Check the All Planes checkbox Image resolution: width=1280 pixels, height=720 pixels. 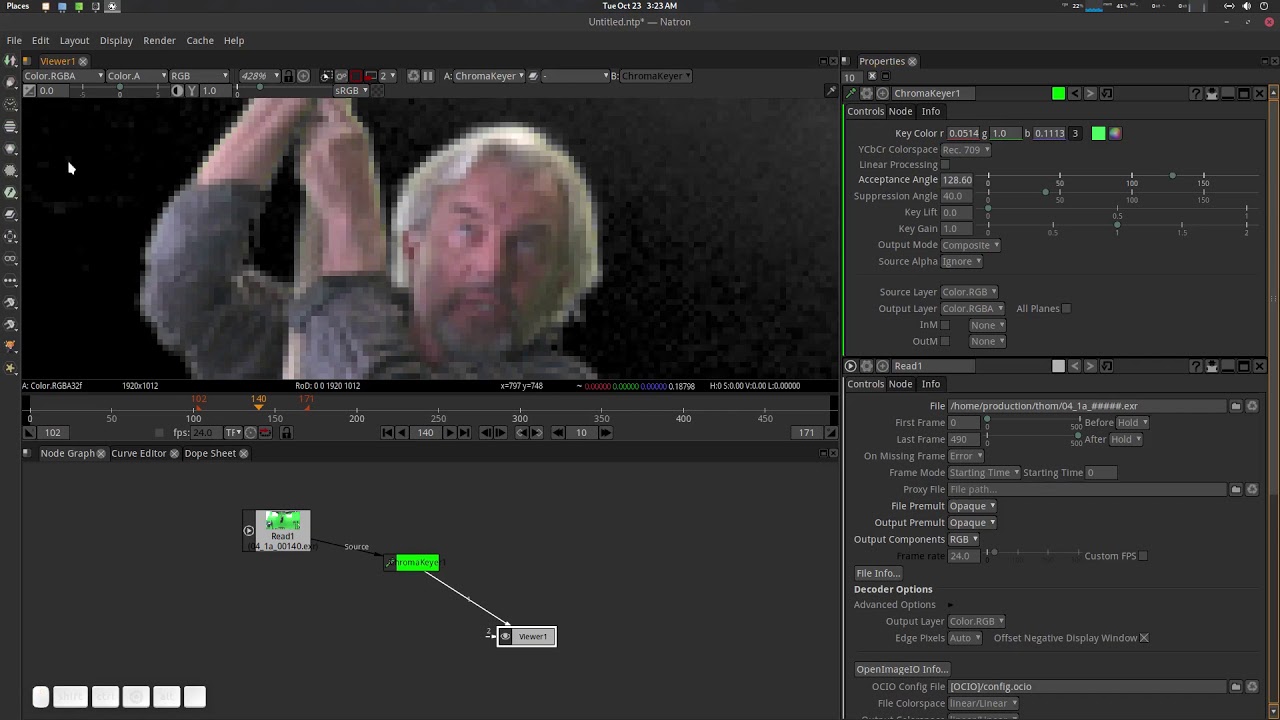point(1066,309)
